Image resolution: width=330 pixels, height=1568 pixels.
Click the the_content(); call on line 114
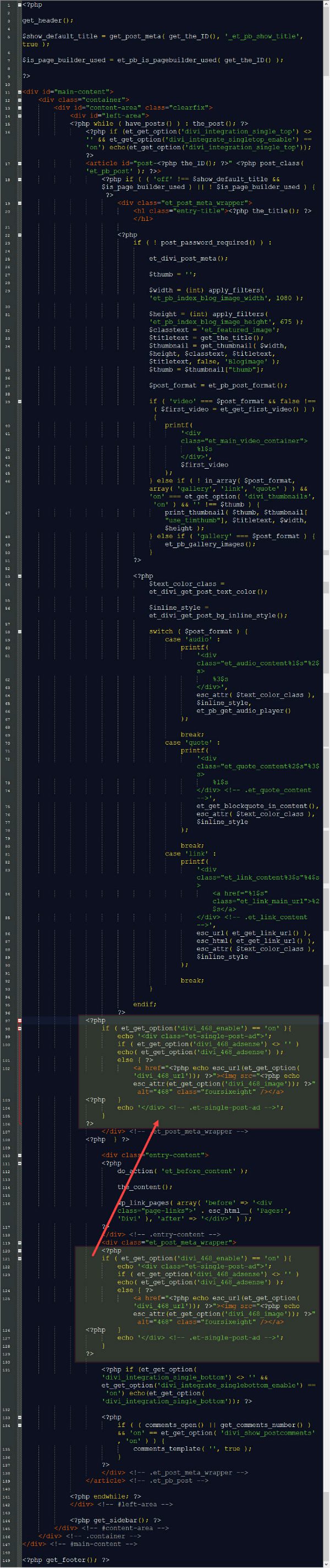click(145, 1187)
